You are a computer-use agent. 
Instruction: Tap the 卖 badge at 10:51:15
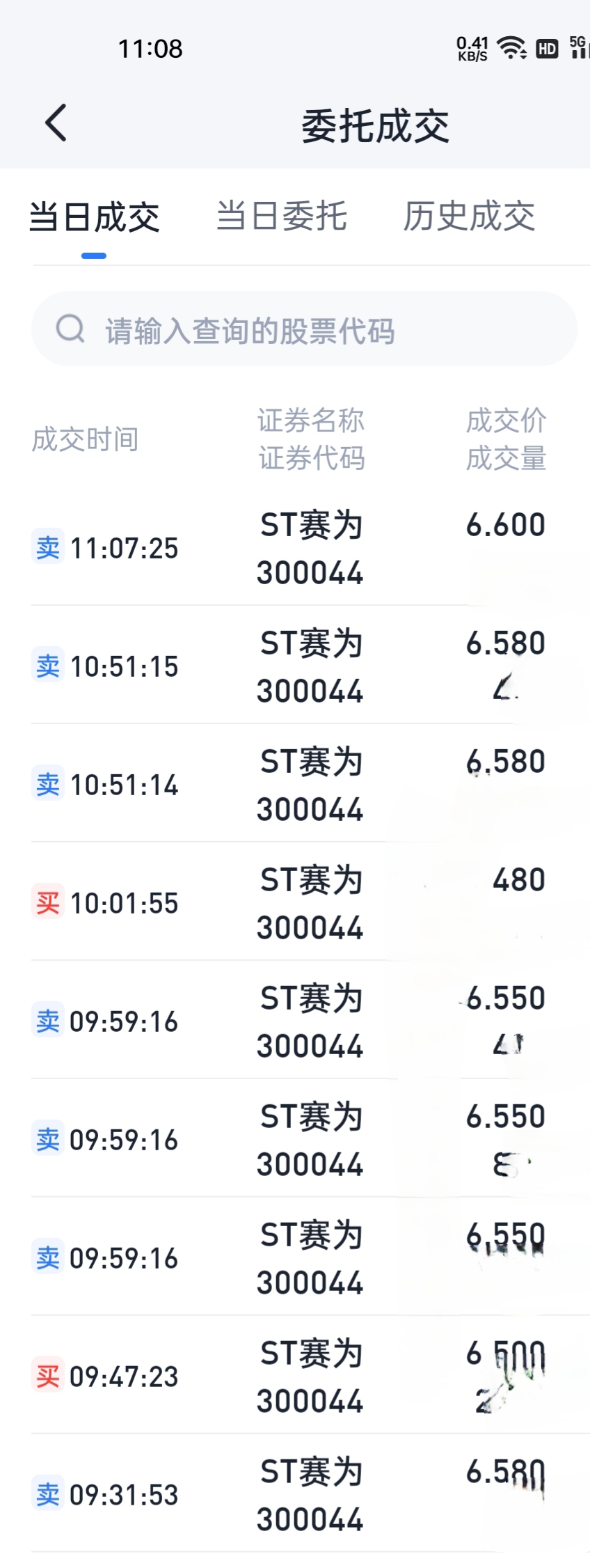[48, 665]
